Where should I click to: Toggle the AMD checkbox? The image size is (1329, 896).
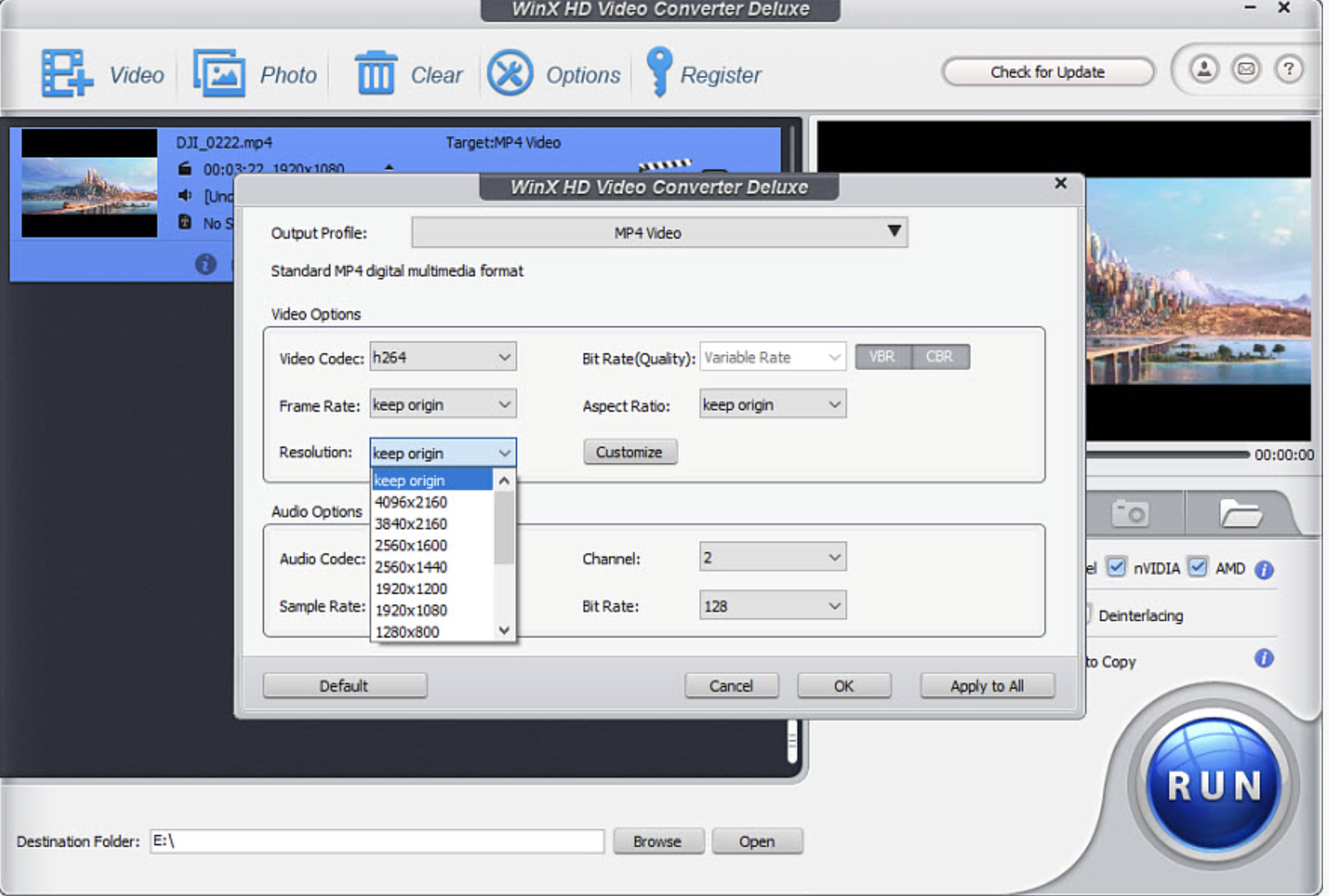(1198, 567)
